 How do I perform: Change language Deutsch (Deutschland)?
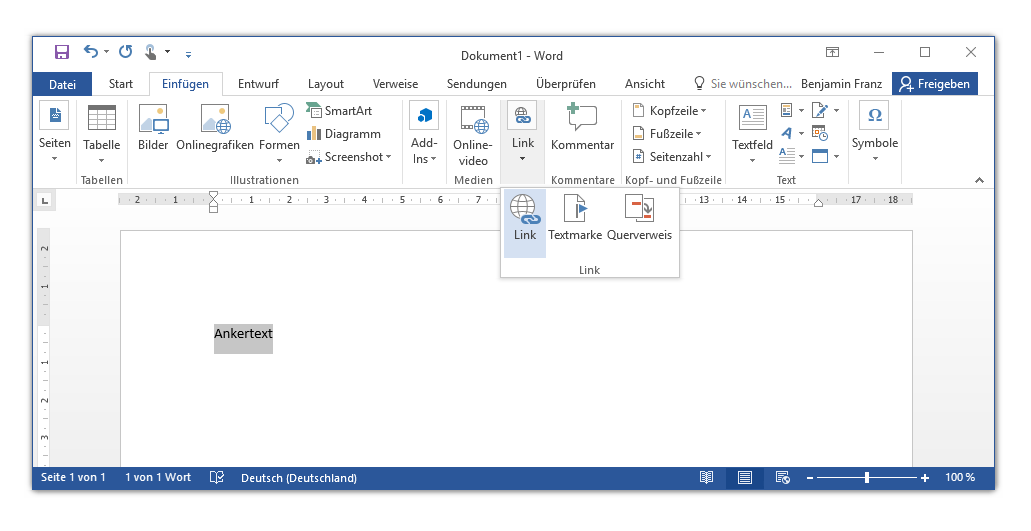[299, 478]
